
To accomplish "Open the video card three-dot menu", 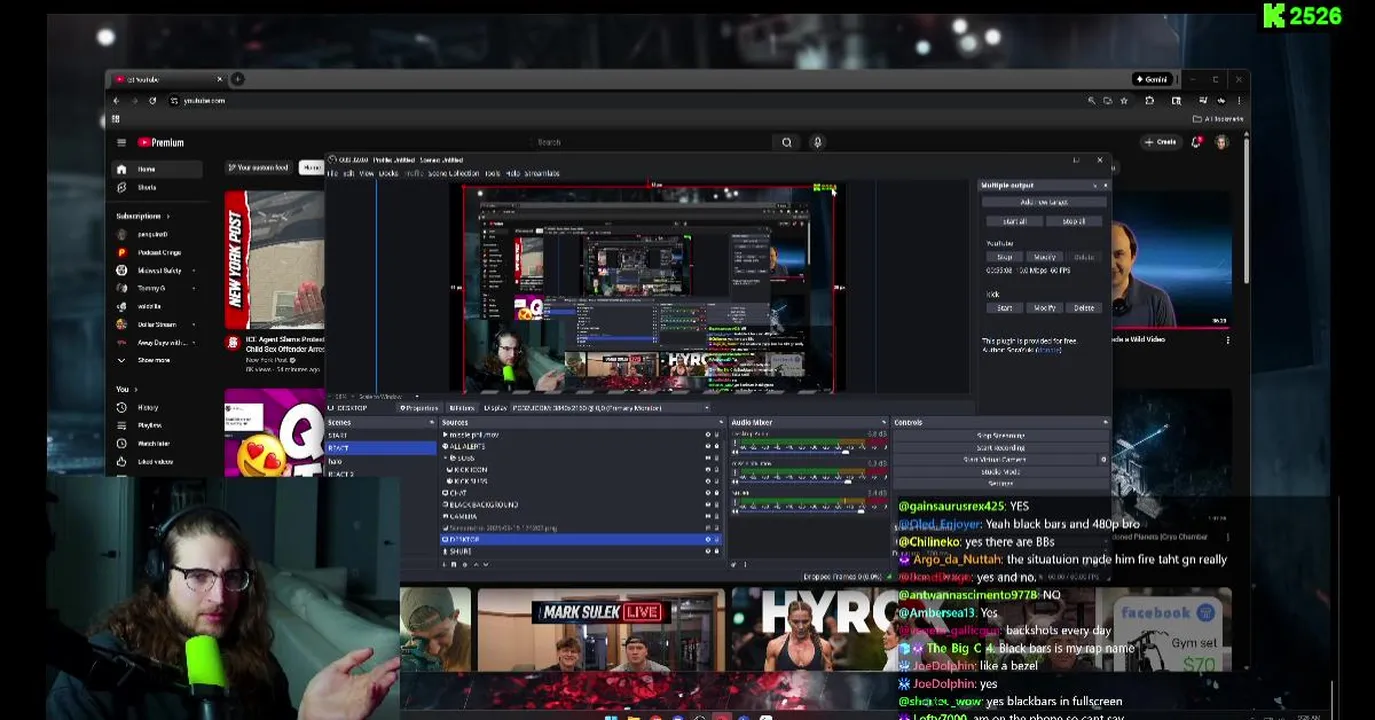I will [1228, 340].
